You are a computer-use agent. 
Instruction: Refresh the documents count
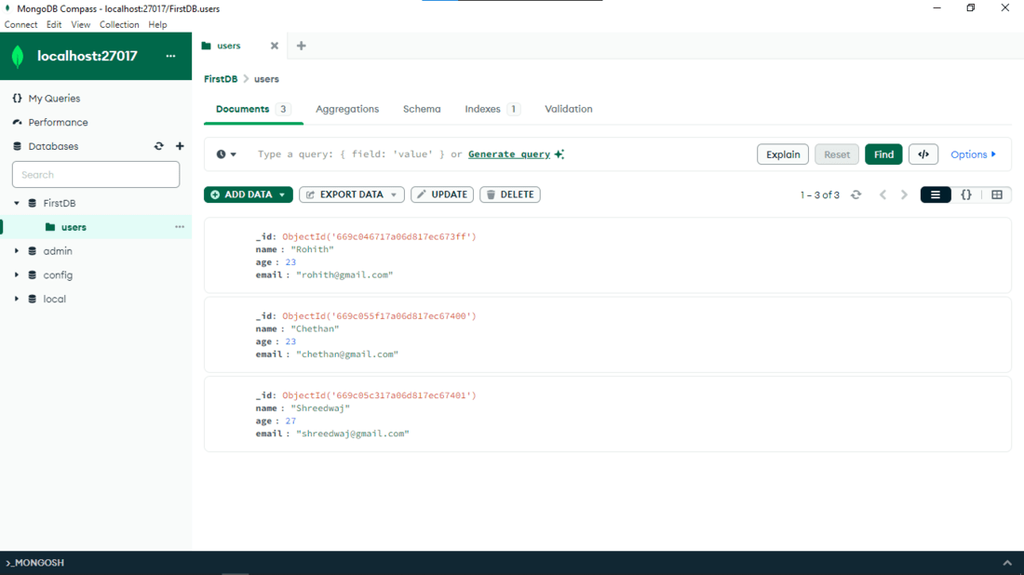(856, 195)
